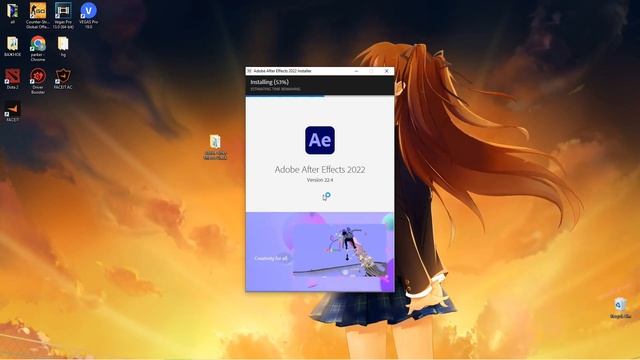Click the 'Installing (53%)' status text
The width and height of the screenshot is (640, 360).
[x=269, y=82]
